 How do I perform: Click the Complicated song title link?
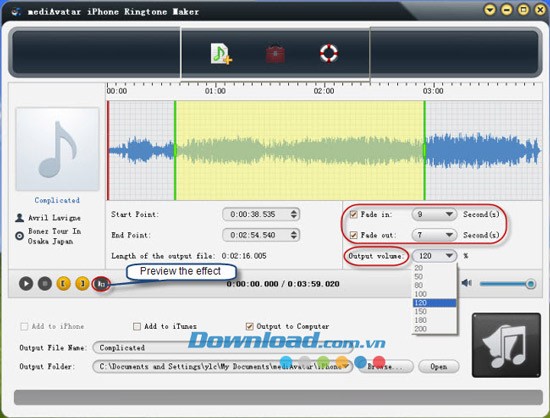pos(57,200)
